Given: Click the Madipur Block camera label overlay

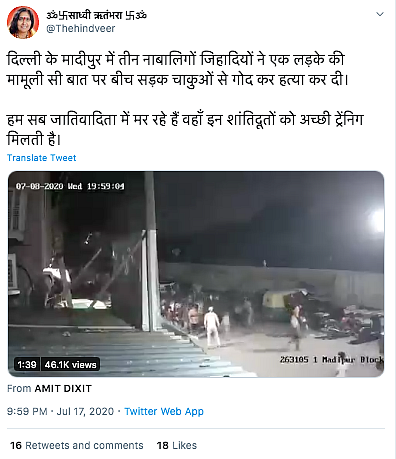Looking at the screenshot, I should click(331, 360).
